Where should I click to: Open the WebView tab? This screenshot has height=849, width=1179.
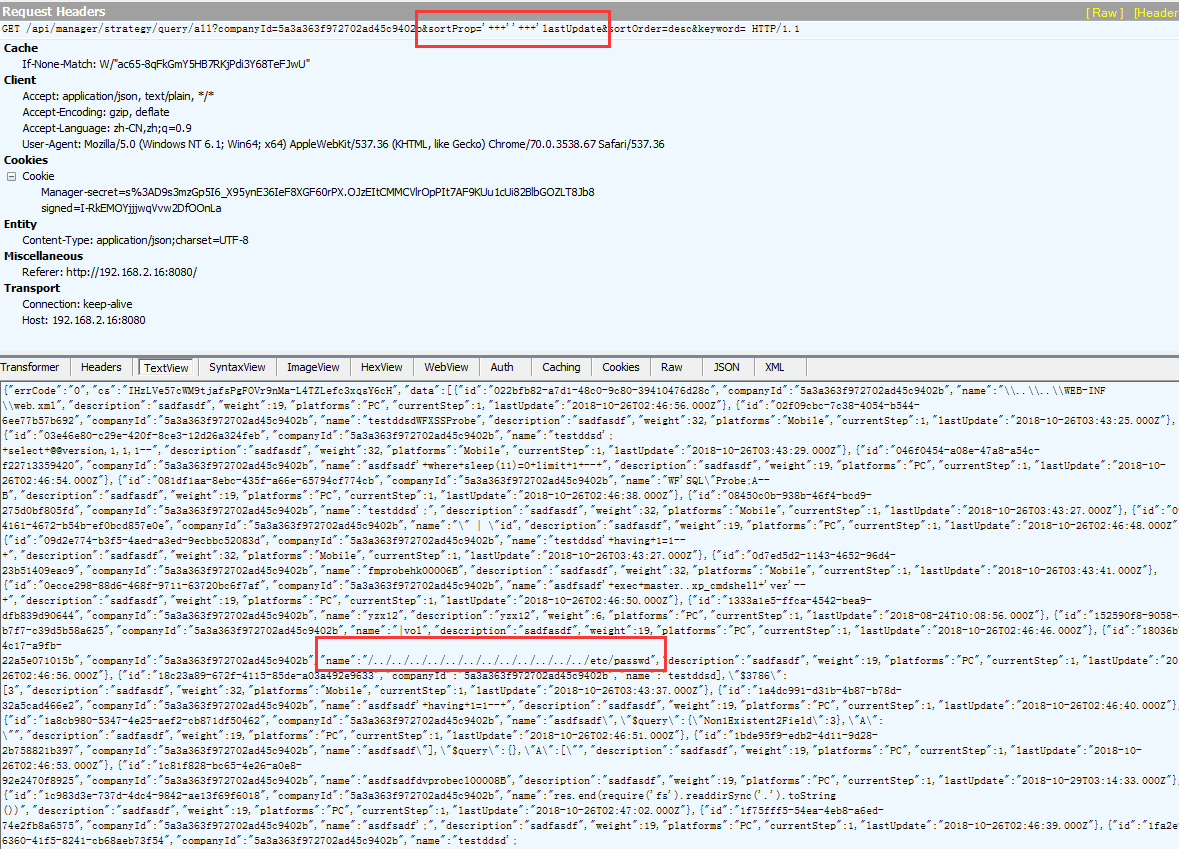tap(446, 367)
